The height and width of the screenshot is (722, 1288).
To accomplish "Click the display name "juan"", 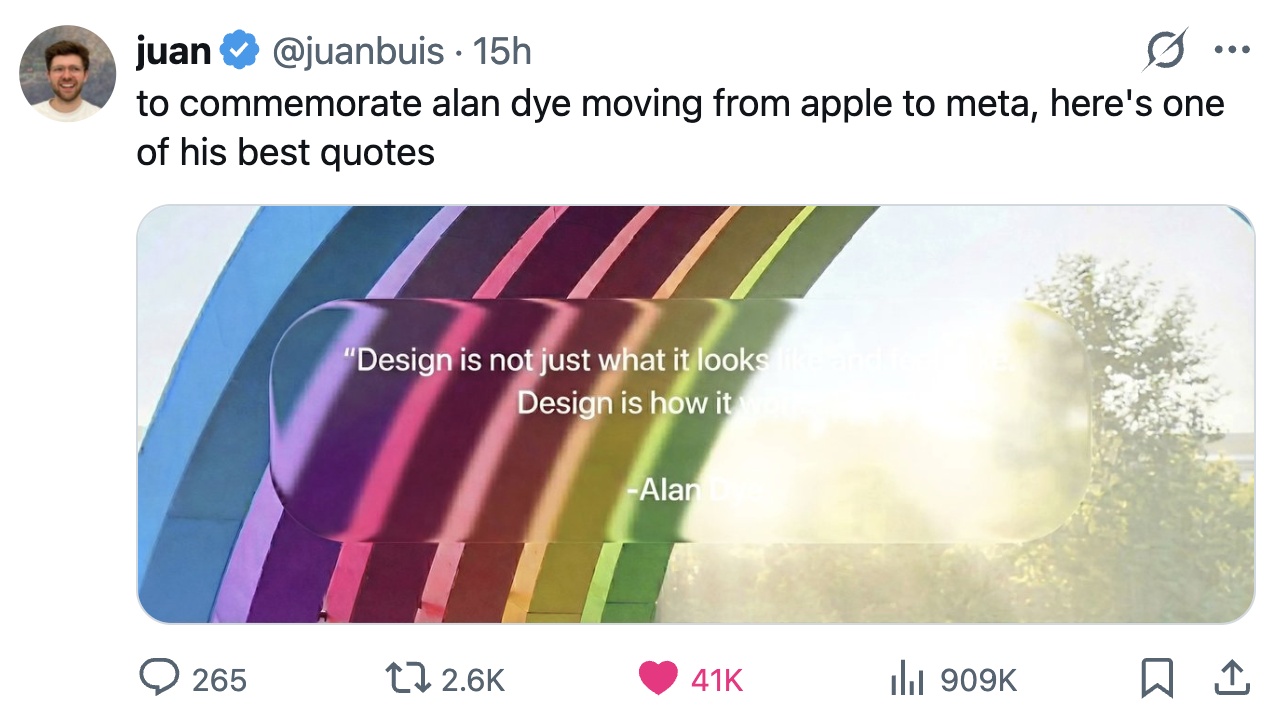I will (x=173, y=51).
